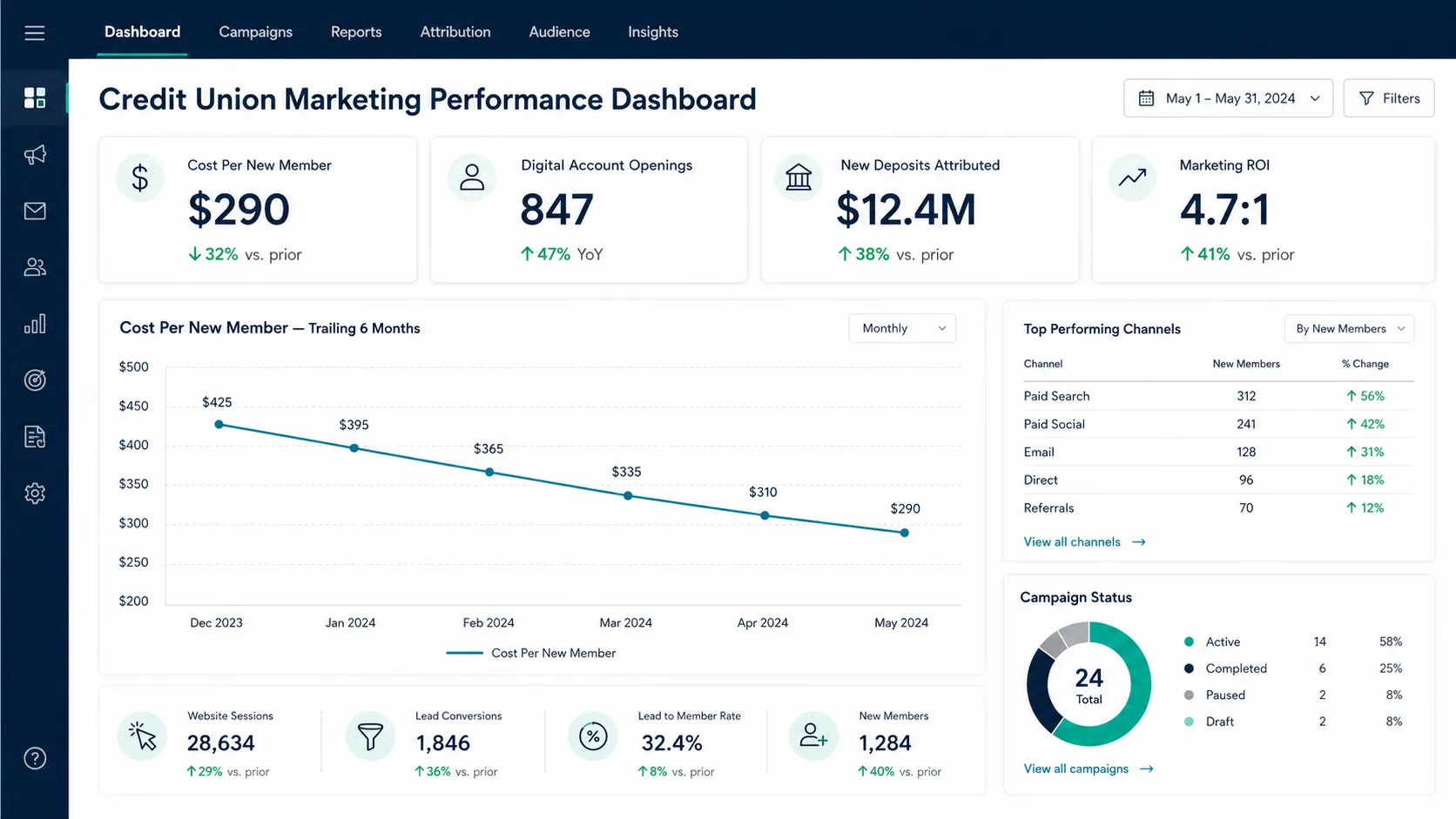Click the person icon on Digital Account Openings card

pos(472,178)
